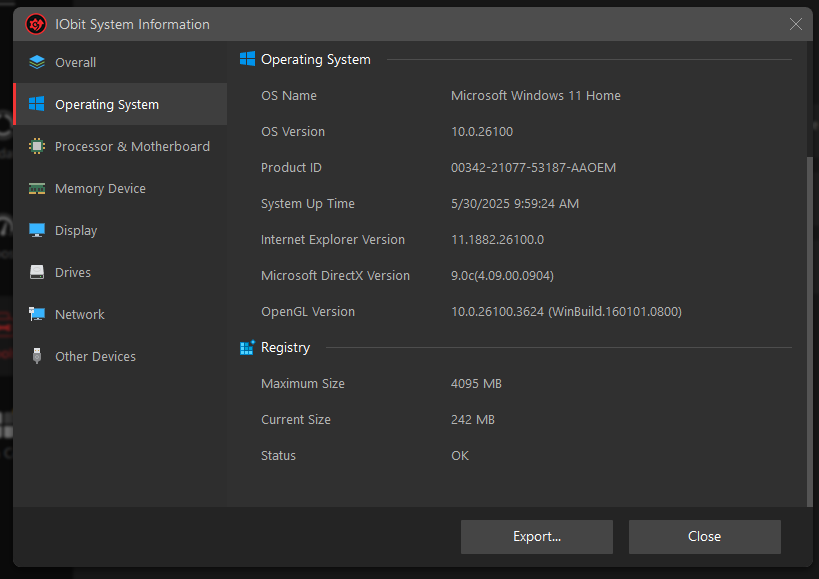Open the Memory Device tab
The height and width of the screenshot is (579, 819).
[x=120, y=188]
